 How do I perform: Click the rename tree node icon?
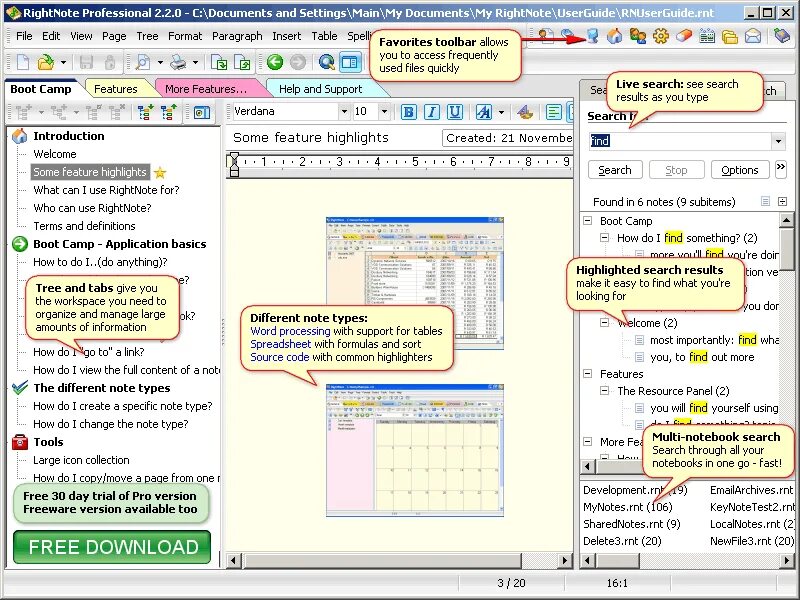pyautogui.click(x=93, y=112)
